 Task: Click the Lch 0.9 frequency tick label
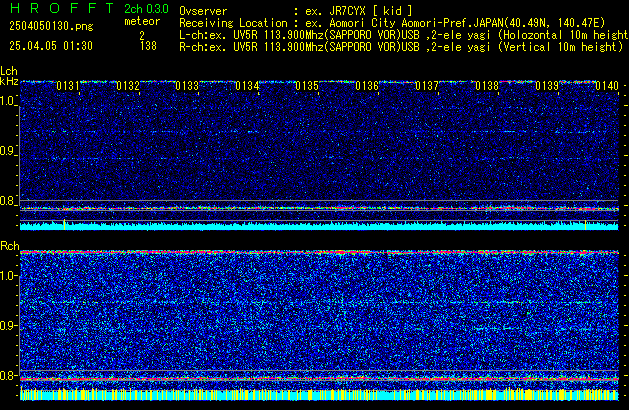tap(8, 151)
